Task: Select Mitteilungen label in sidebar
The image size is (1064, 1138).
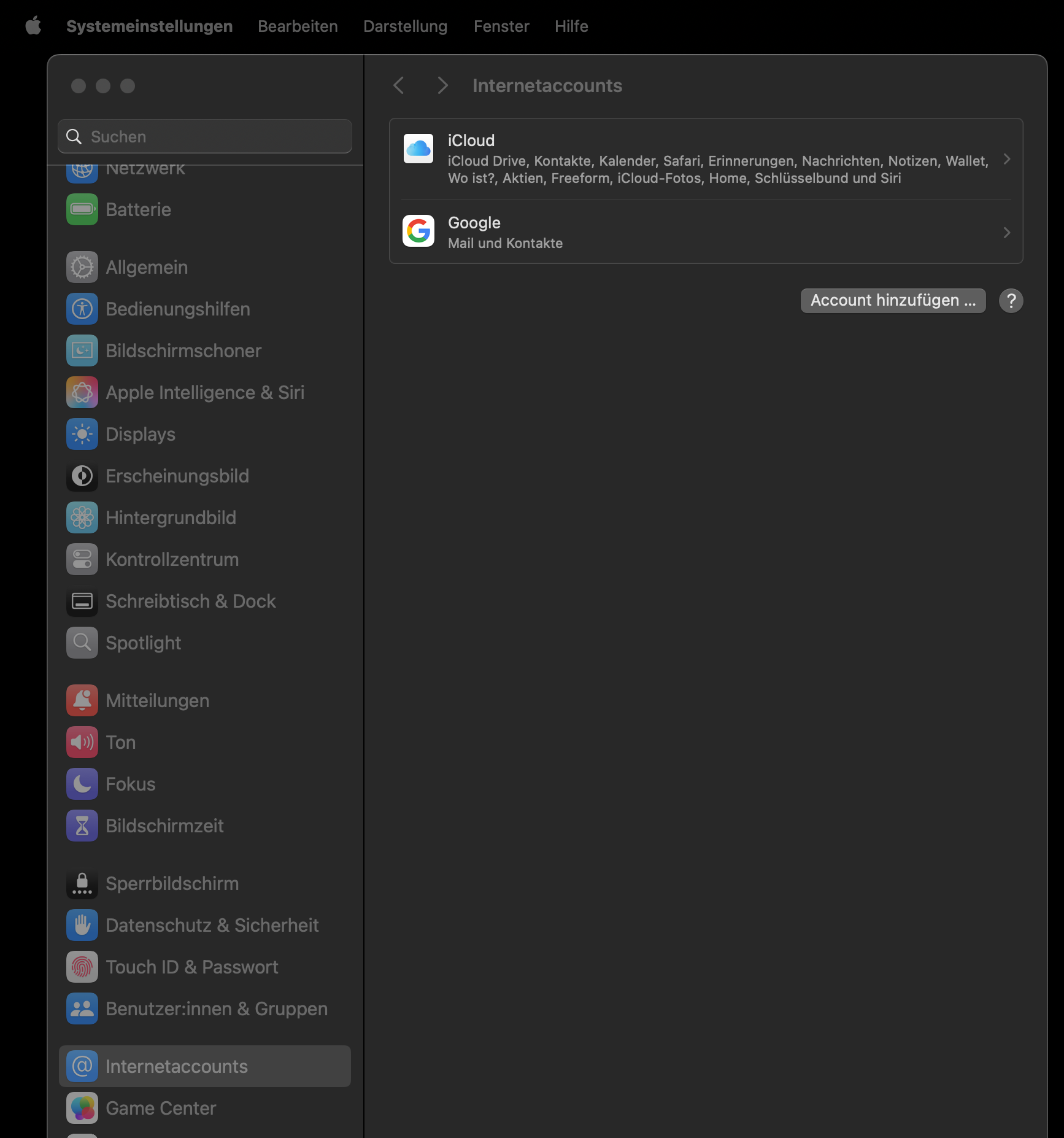Action: coord(157,700)
